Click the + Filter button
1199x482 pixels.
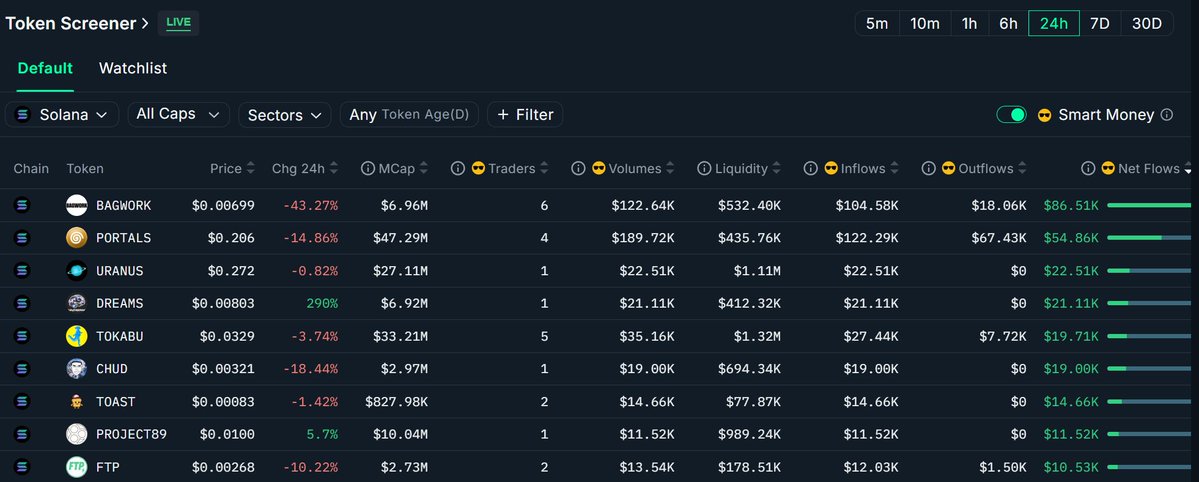click(525, 115)
